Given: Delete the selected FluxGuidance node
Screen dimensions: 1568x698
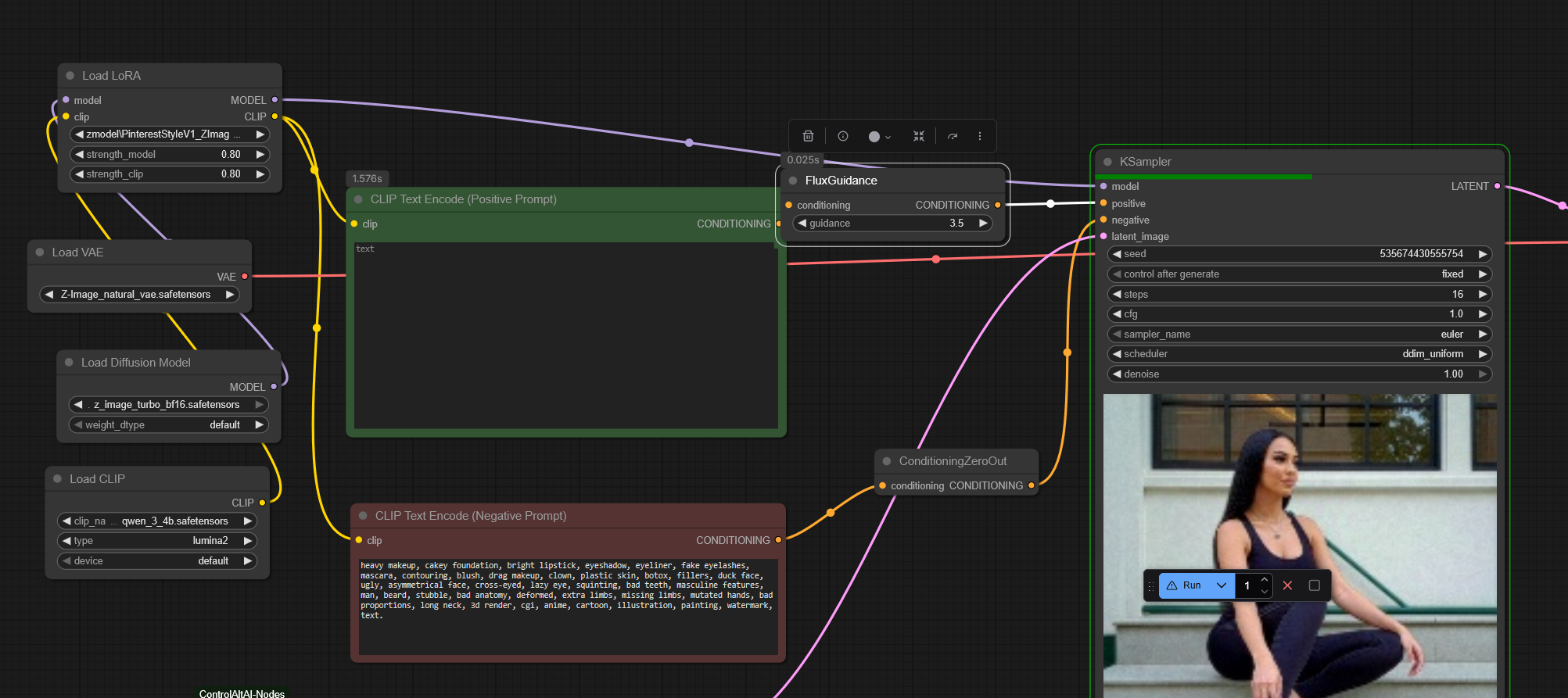Looking at the screenshot, I should [808, 136].
